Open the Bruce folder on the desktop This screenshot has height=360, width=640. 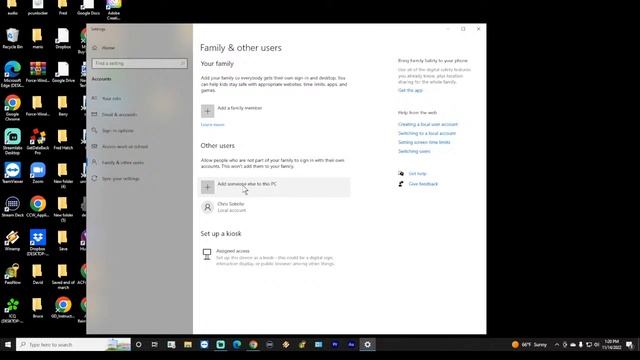pos(38,307)
